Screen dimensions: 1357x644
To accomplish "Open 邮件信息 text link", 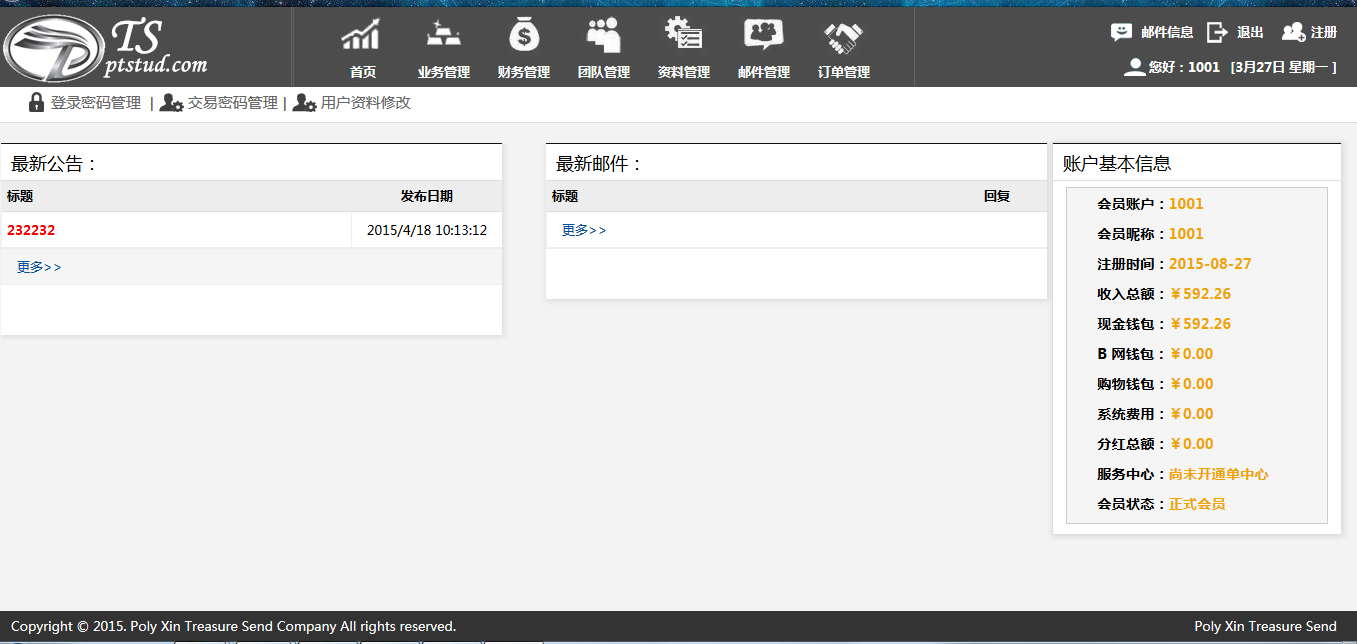I will click(x=1167, y=32).
